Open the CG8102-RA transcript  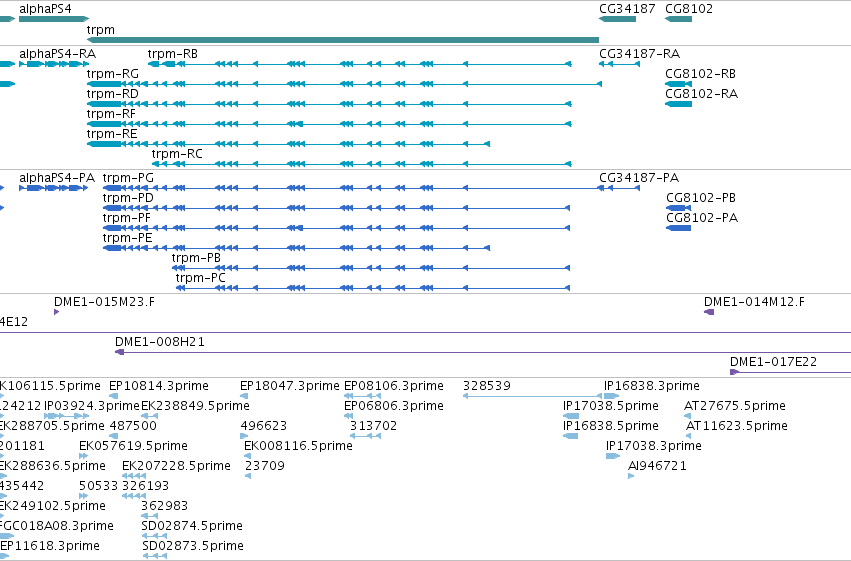tap(701, 94)
